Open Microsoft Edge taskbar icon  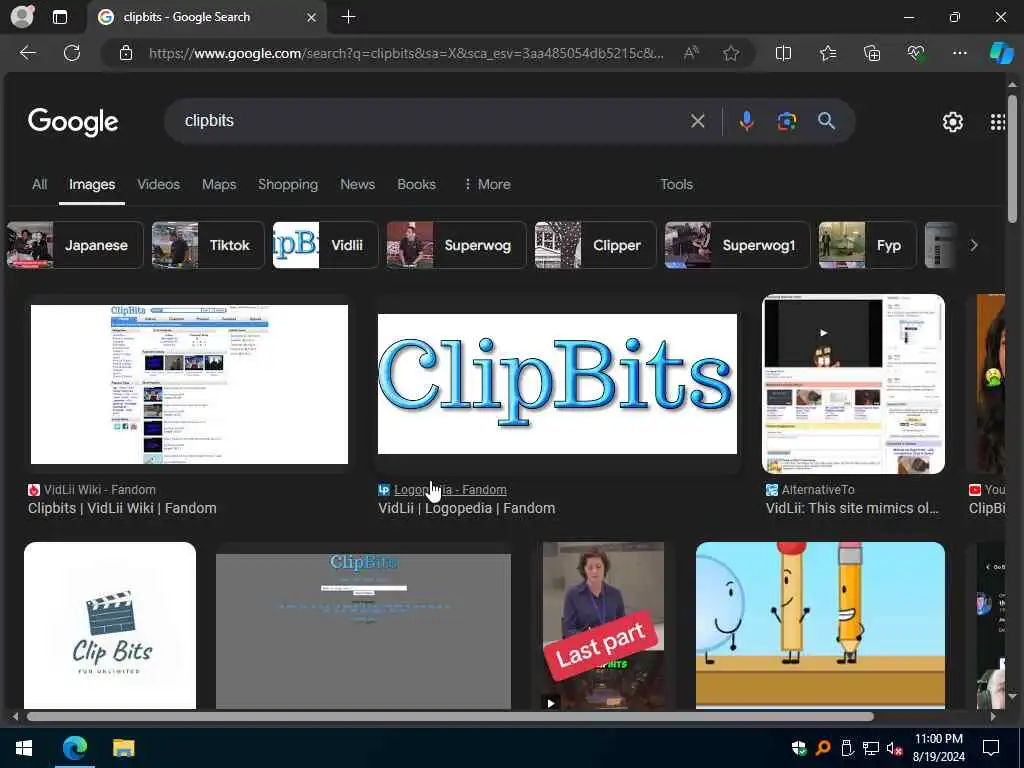tap(74, 748)
